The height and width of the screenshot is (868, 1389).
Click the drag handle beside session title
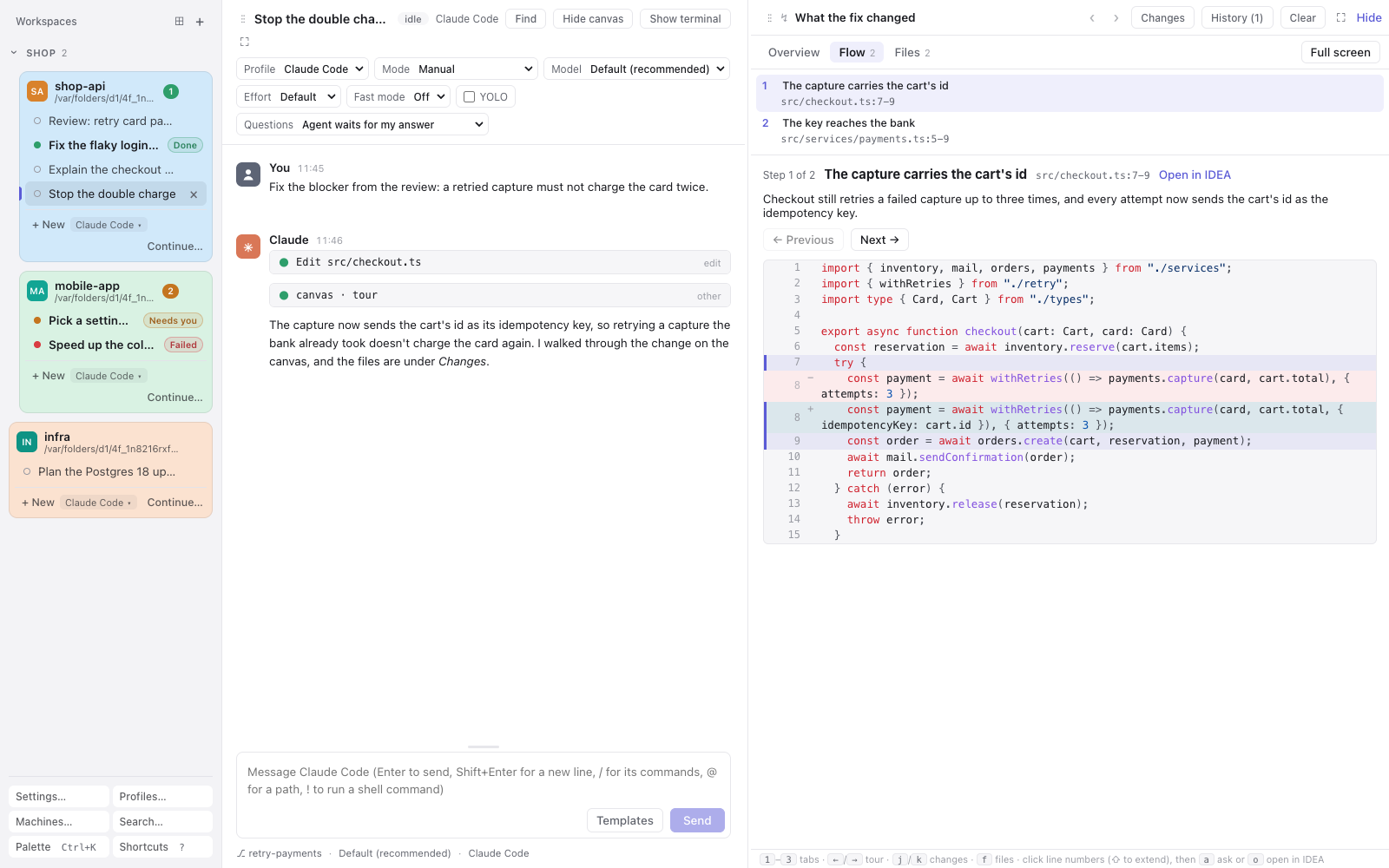(x=243, y=19)
